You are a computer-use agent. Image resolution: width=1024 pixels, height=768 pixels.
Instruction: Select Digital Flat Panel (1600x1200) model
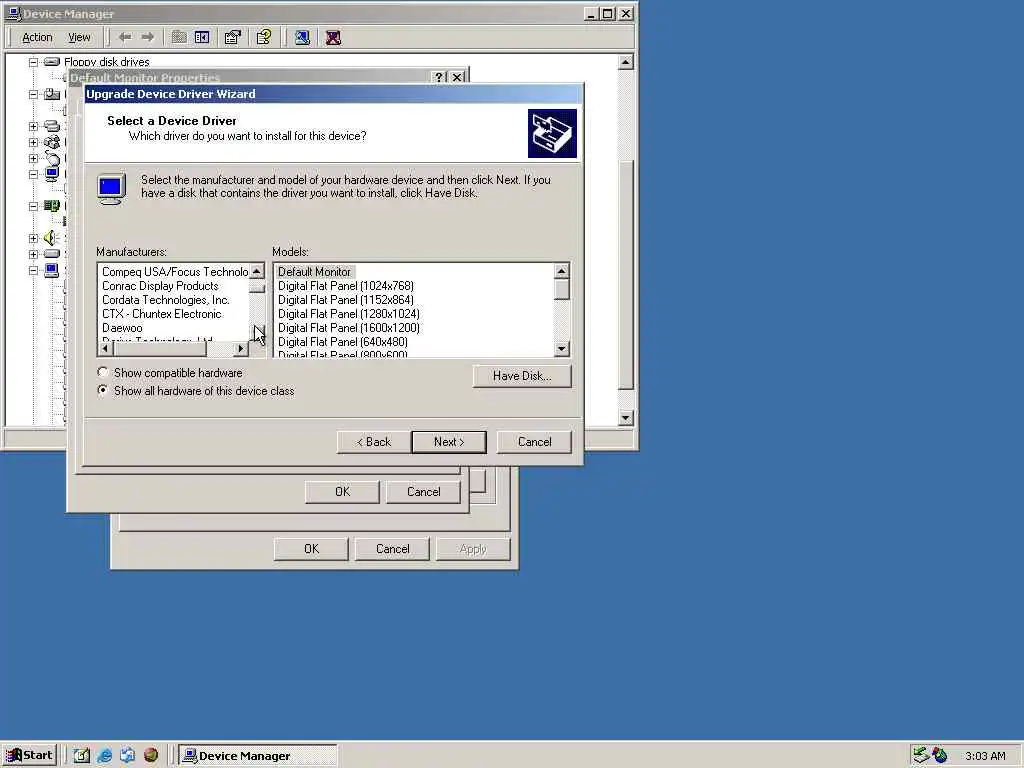coord(349,328)
